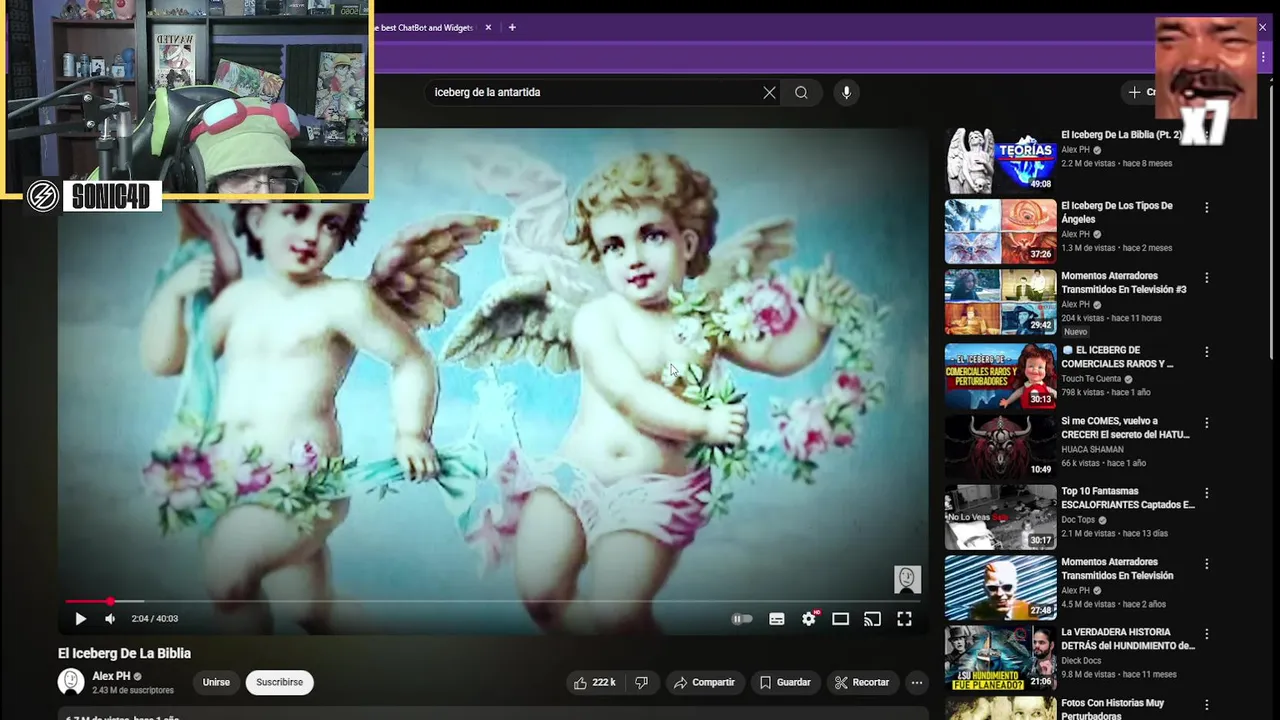
Task: Open options menu for Top 10 Fantasmas video
Action: (1206, 493)
